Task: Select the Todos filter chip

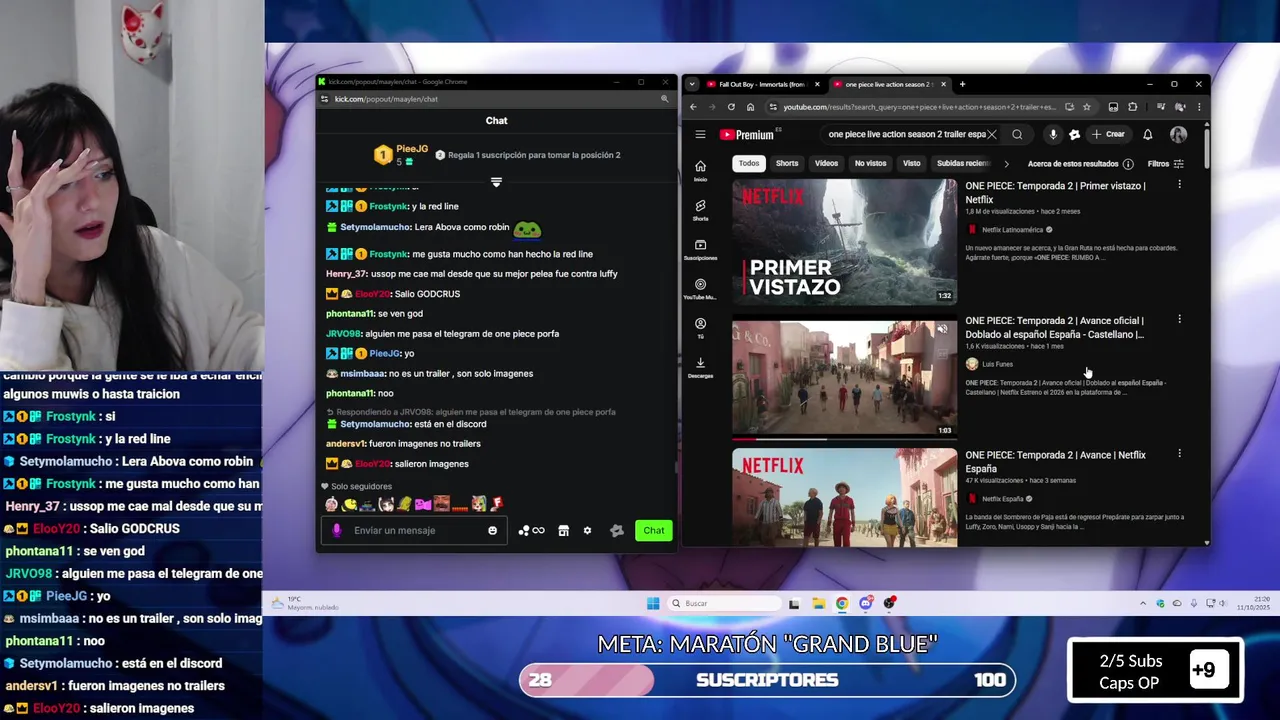Action: pyautogui.click(x=749, y=163)
